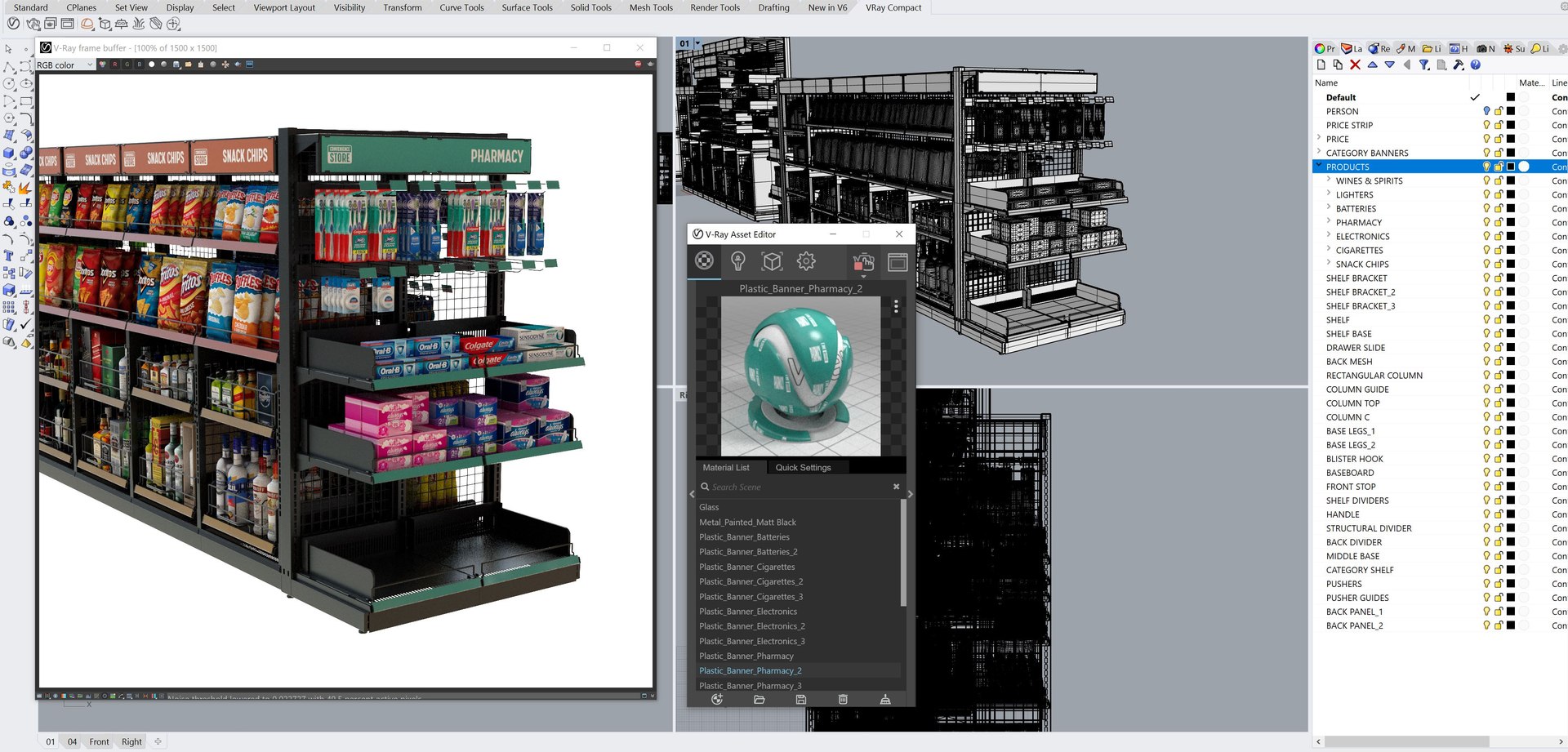1568x752 pixels.
Task: Toggle red channel in V-Ray frame buffer
Action: (x=115, y=65)
